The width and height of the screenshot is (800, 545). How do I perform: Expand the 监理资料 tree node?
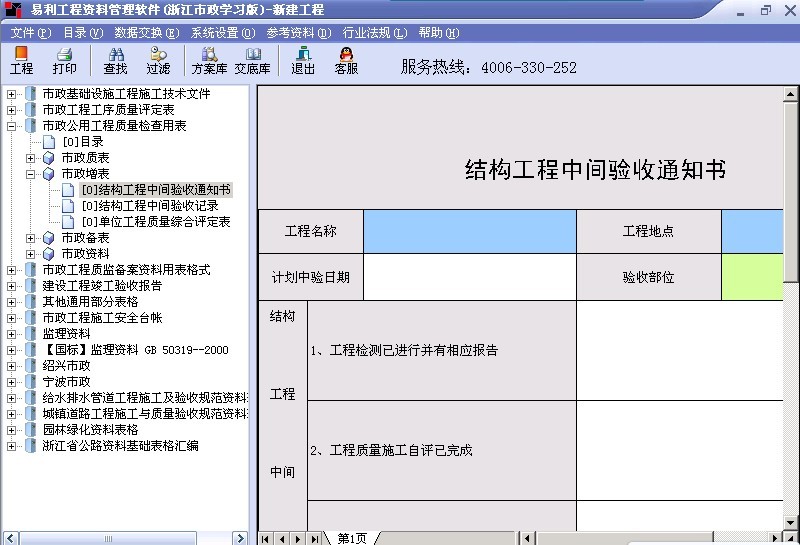coord(12,334)
